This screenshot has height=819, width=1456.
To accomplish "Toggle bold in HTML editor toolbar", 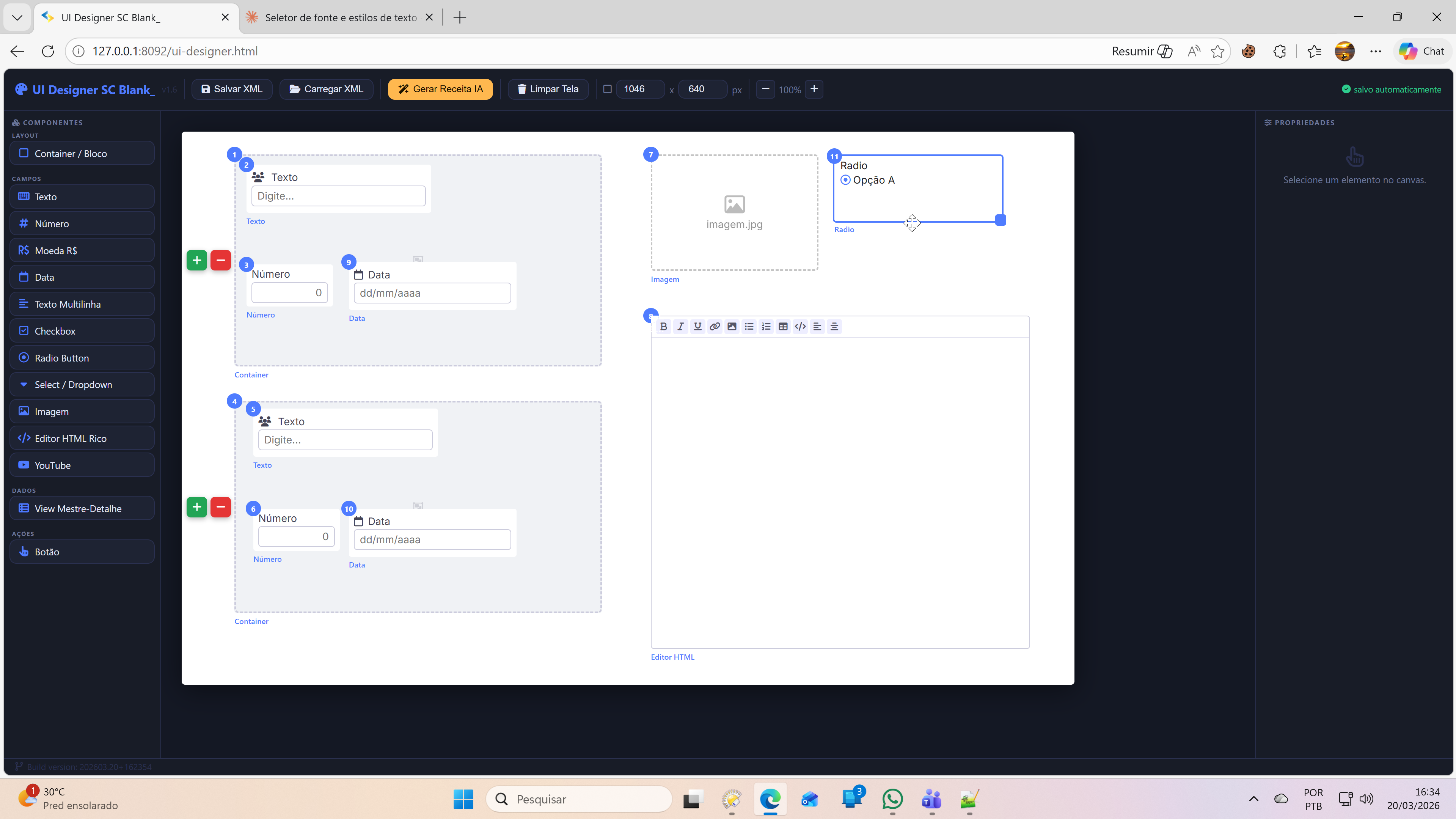I will (x=664, y=326).
